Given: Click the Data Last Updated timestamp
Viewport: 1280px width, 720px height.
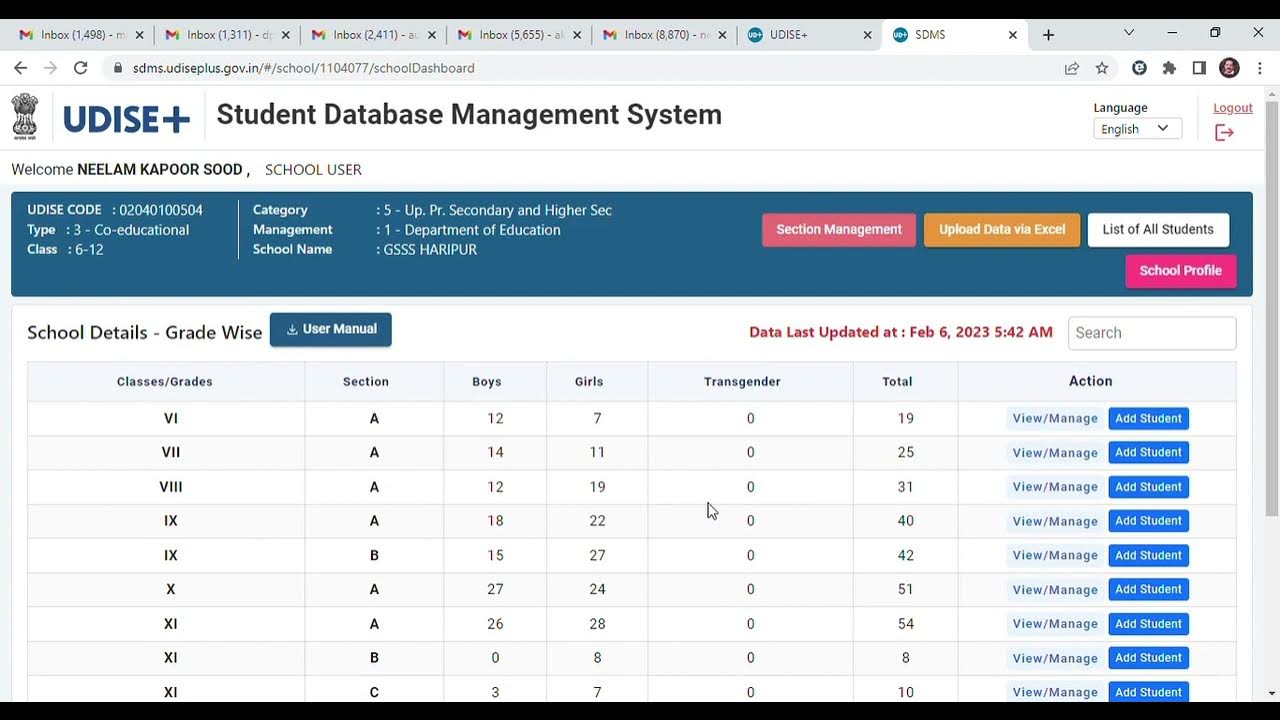Looking at the screenshot, I should click(x=901, y=332).
